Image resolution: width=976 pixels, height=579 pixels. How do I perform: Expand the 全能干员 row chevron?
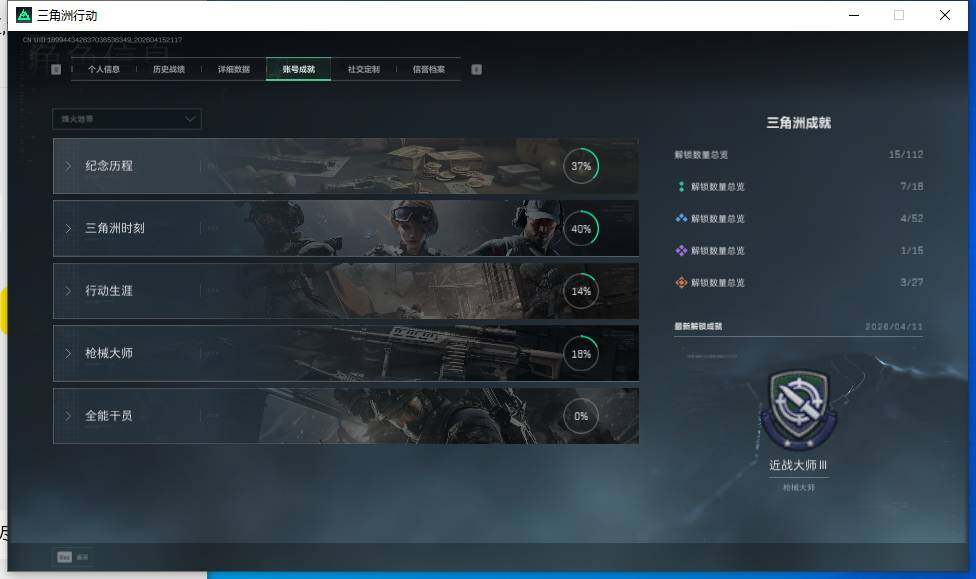click(x=68, y=415)
